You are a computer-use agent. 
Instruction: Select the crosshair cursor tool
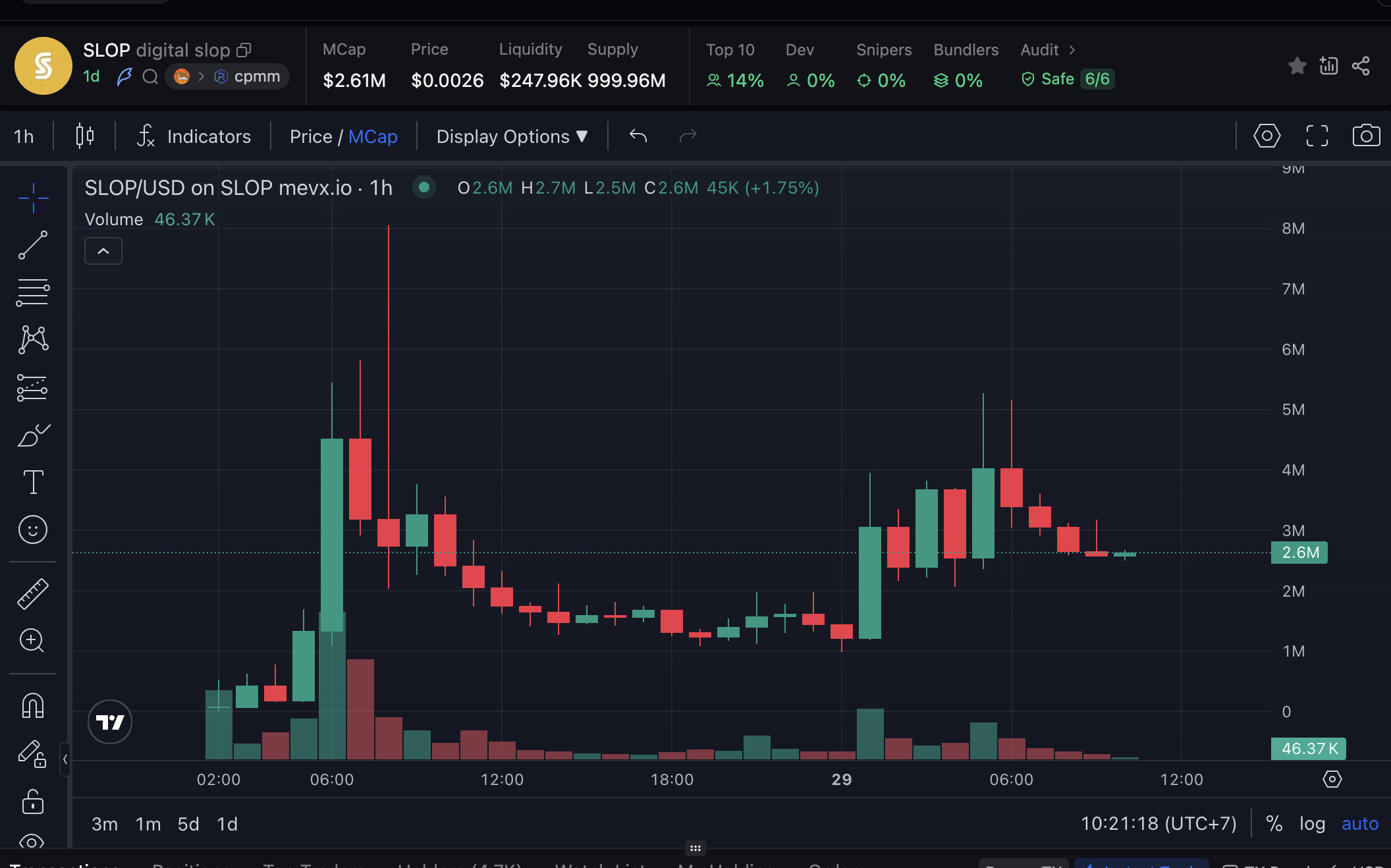(33, 198)
